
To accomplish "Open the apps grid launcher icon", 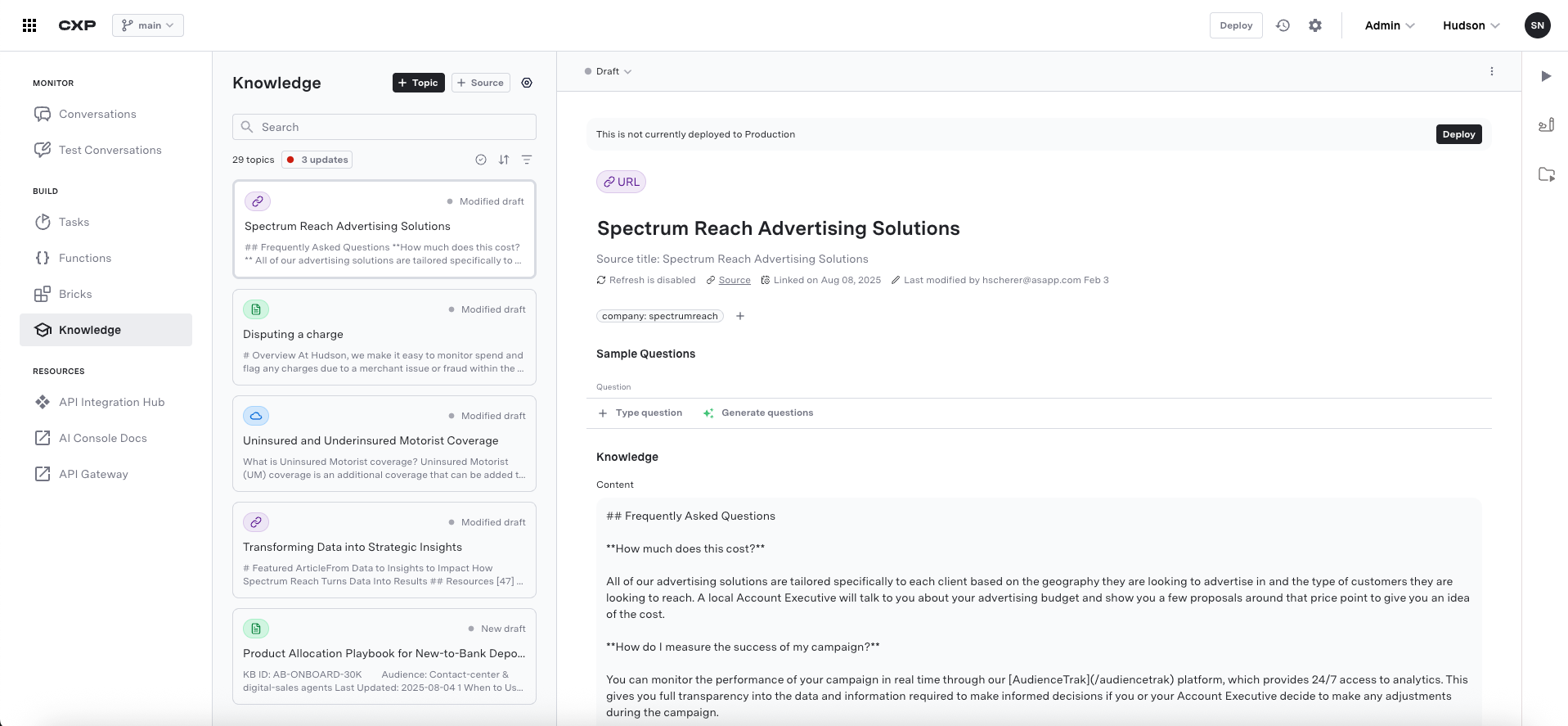I will click(29, 25).
